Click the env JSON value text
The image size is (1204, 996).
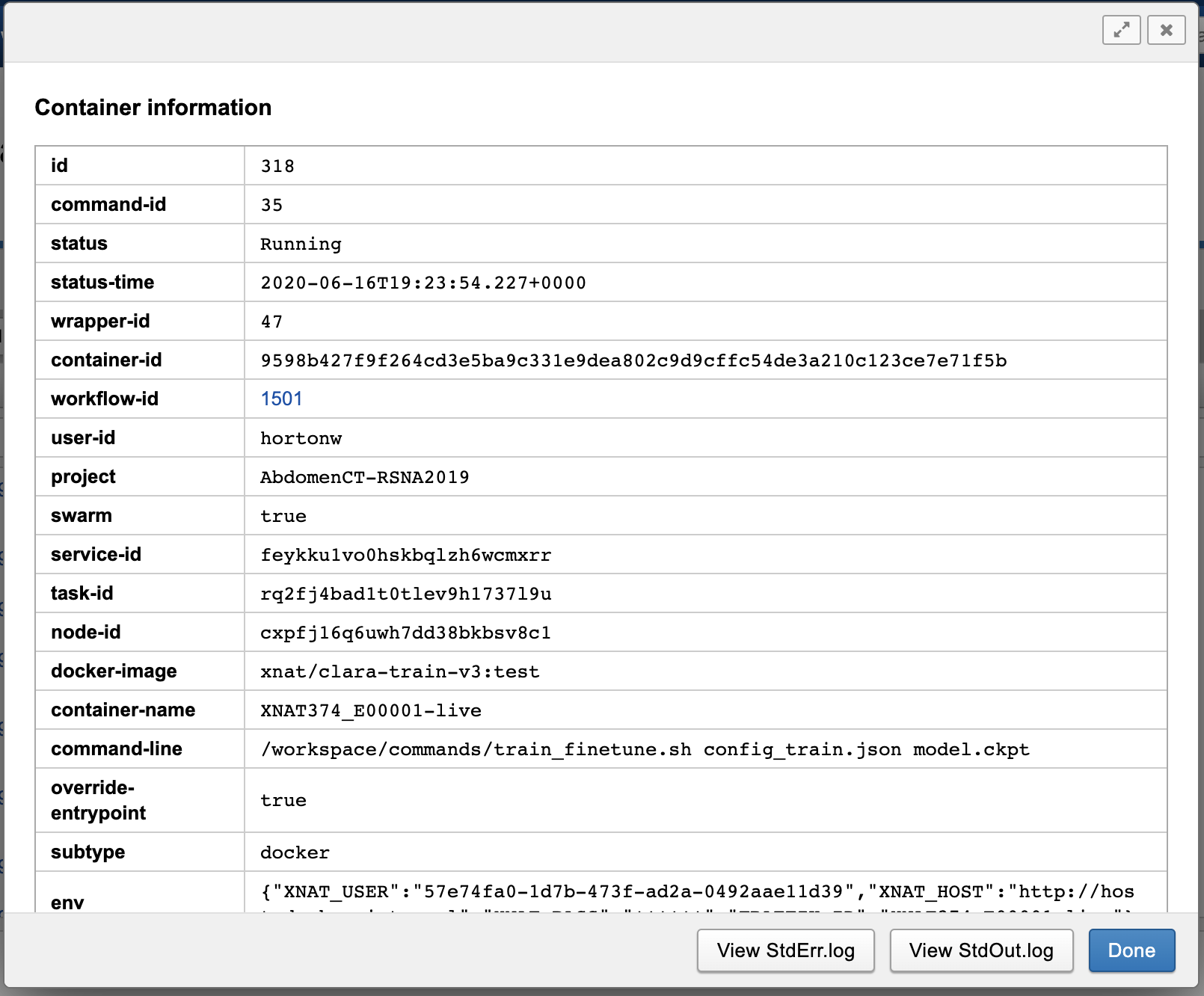[697, 892]
